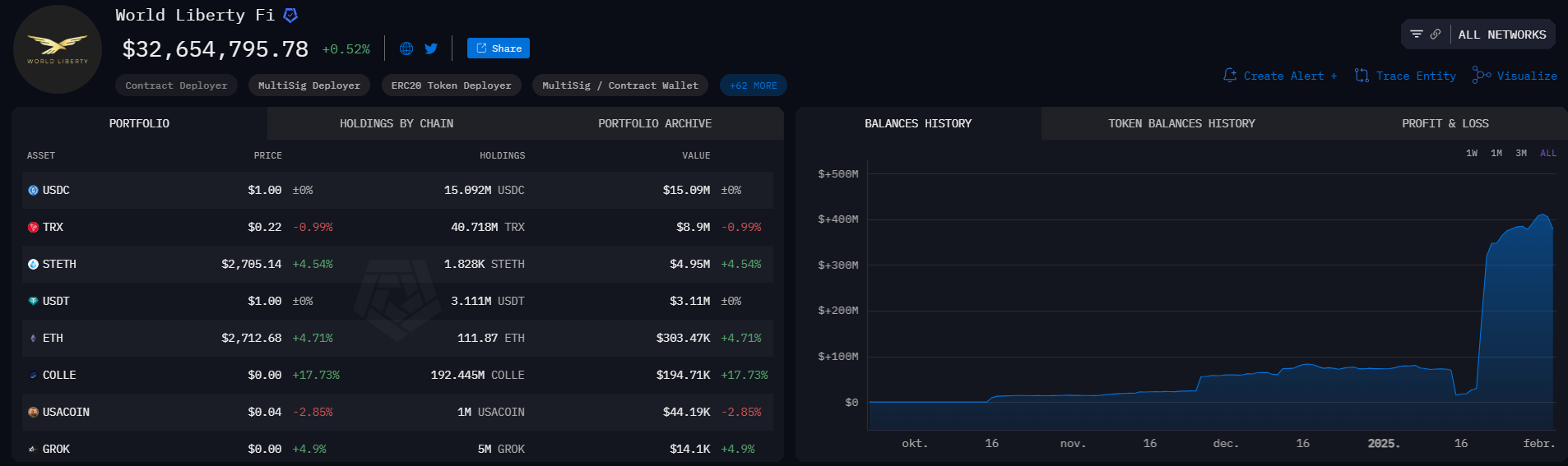Click the USDT asset name

click(x=56, y=301)
